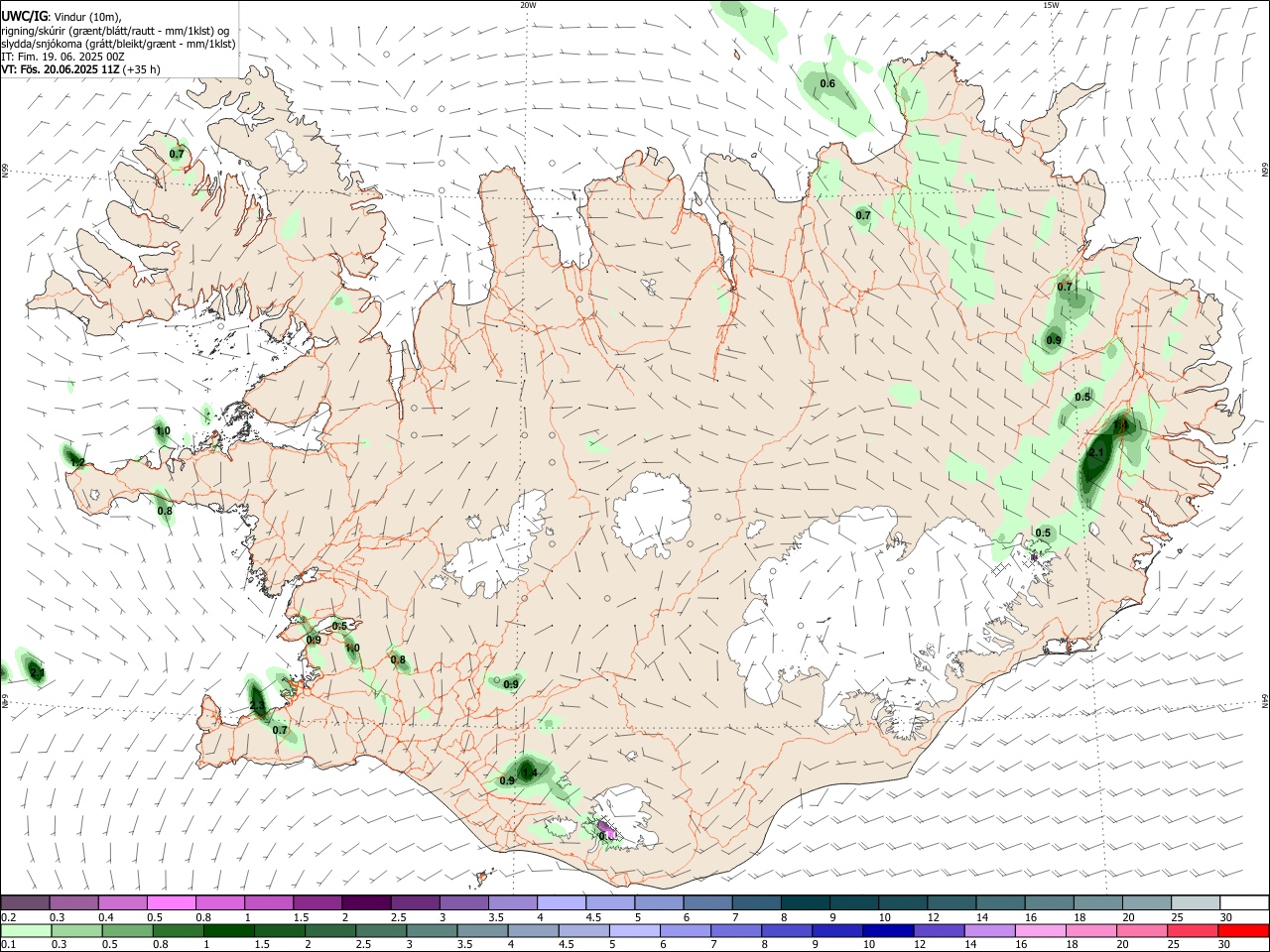
Task: Click the 0.2 label in the snow legend
Action: click(9, 917)
